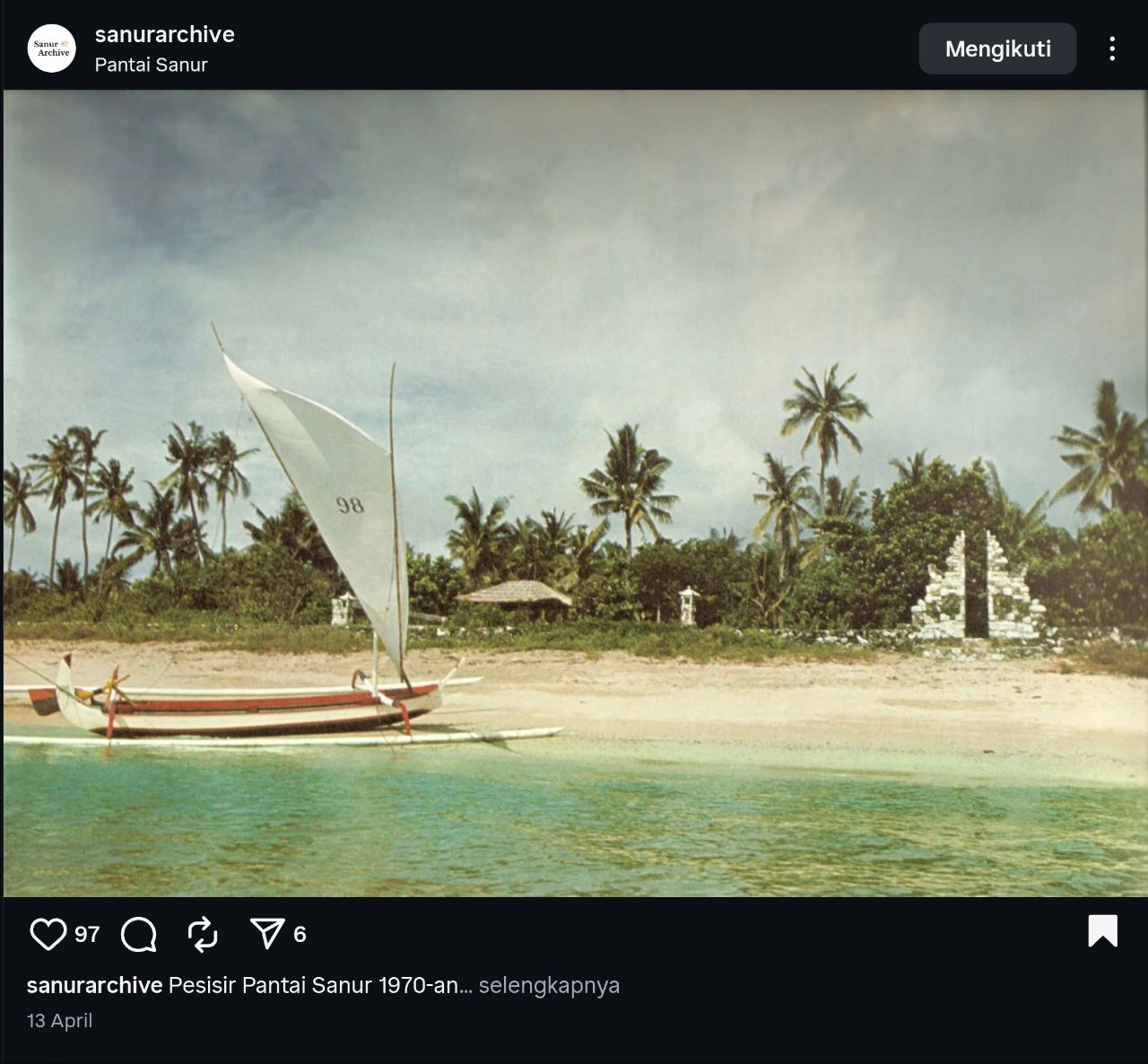The image size is (1148, 1064).
Task: Open comments via the speech bubble icon
Action: (139, 934)
